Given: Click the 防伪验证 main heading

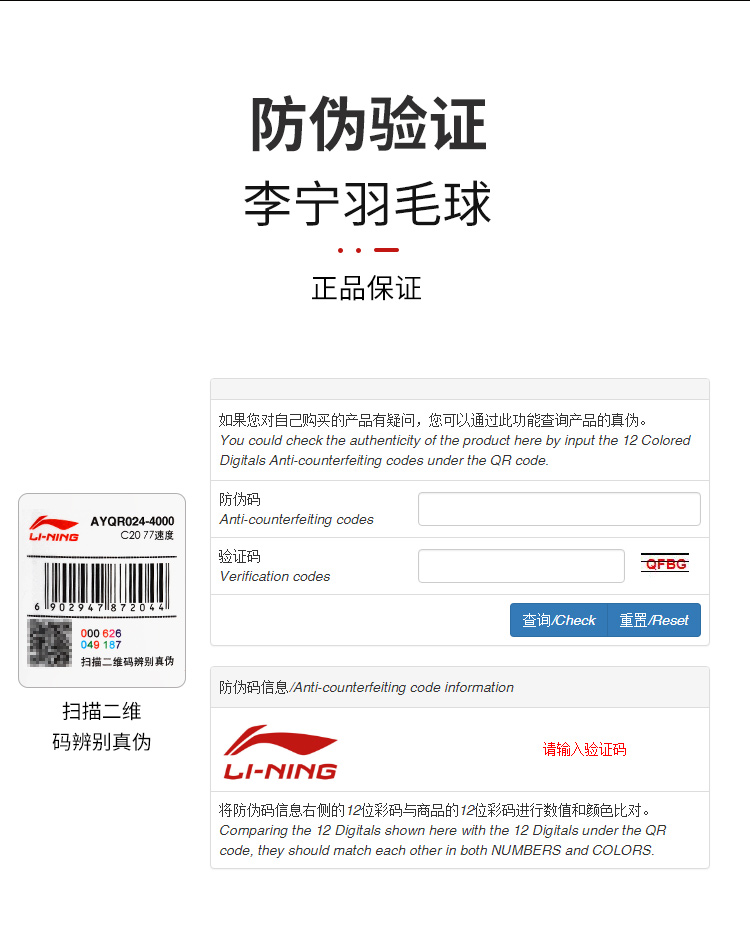Looking at the screenshot, I should [x=369, y=124].
